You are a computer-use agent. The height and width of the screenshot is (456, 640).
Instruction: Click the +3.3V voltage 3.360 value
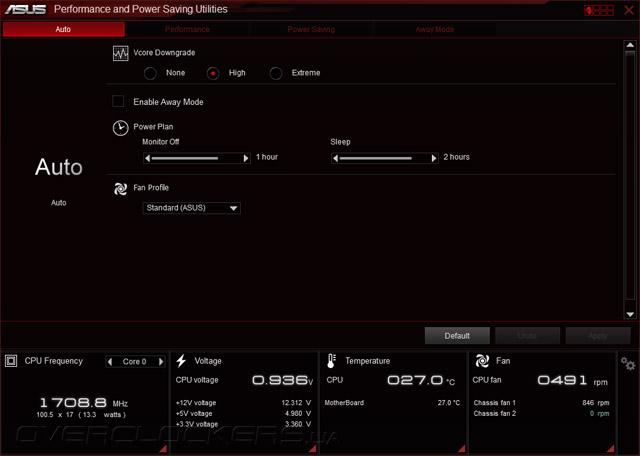point(298,425)
